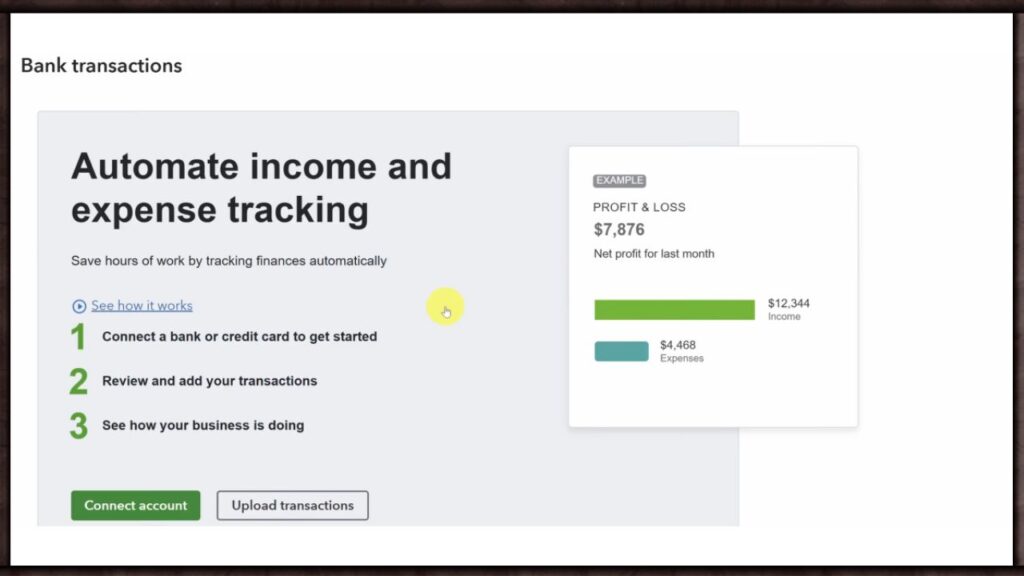Click the play icon beside See how it works

[79, 306]
